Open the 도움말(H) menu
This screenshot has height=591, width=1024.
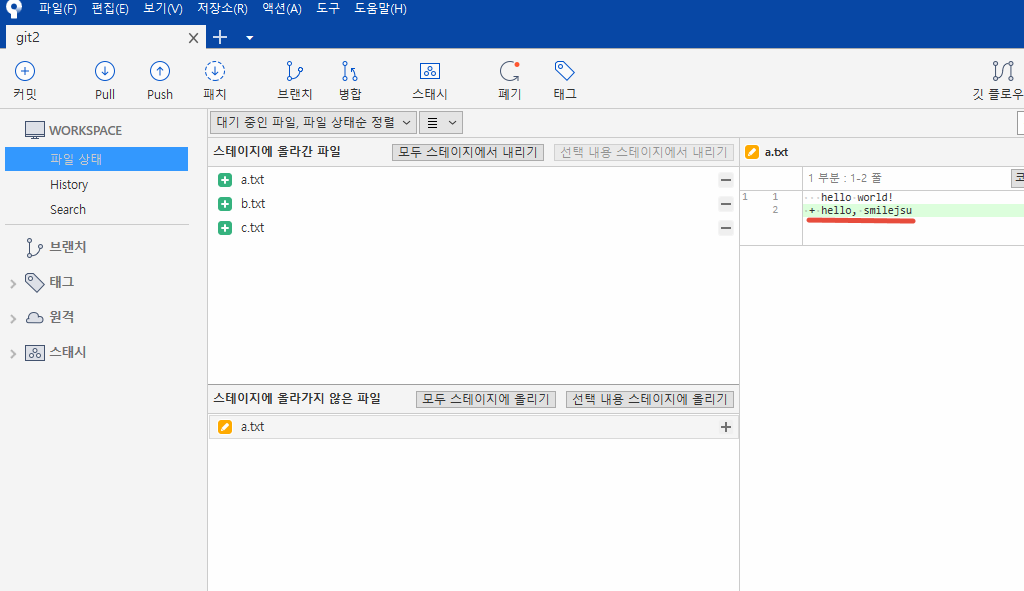click(380, 8)
